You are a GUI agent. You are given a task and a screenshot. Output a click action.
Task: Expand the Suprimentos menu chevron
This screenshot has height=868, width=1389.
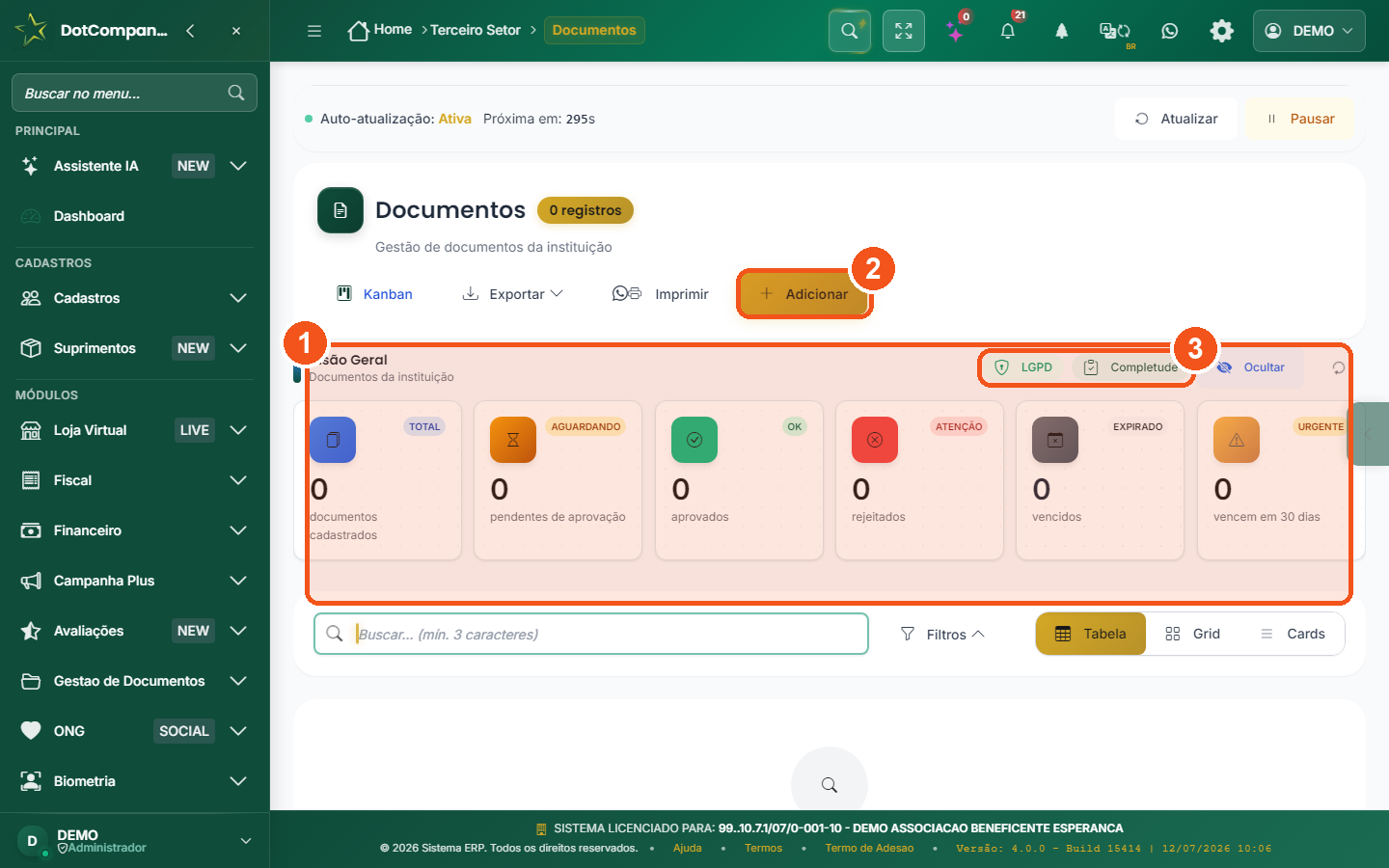coord(238,348)
